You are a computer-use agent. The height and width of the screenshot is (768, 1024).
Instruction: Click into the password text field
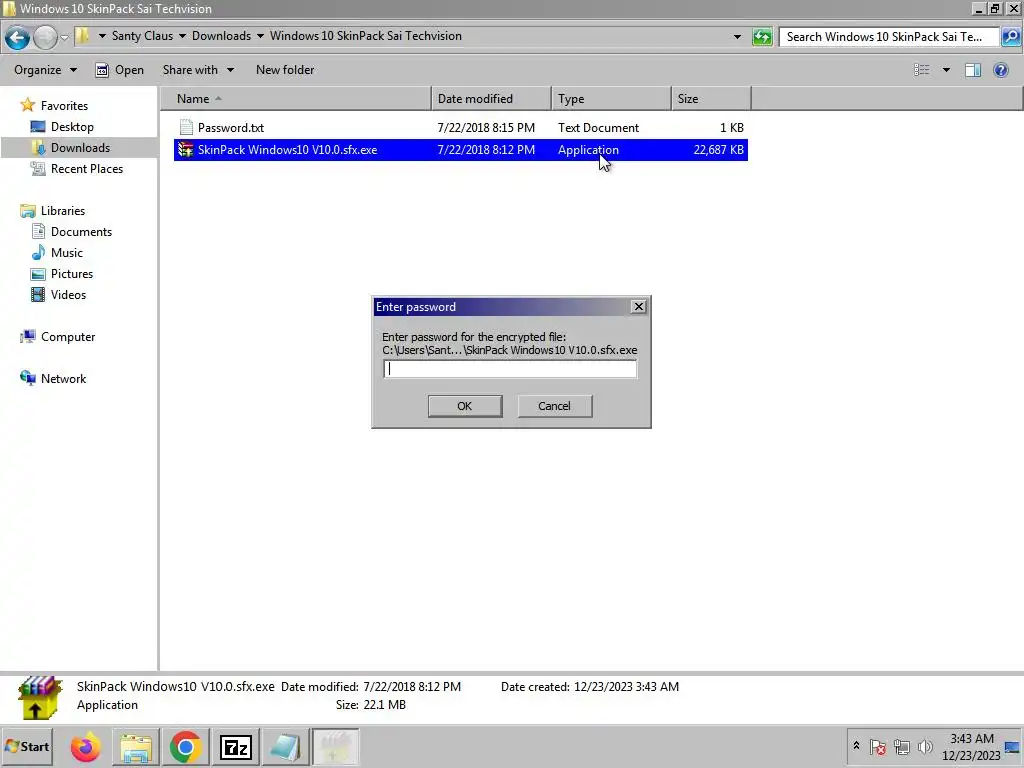[x=510, y=369]
